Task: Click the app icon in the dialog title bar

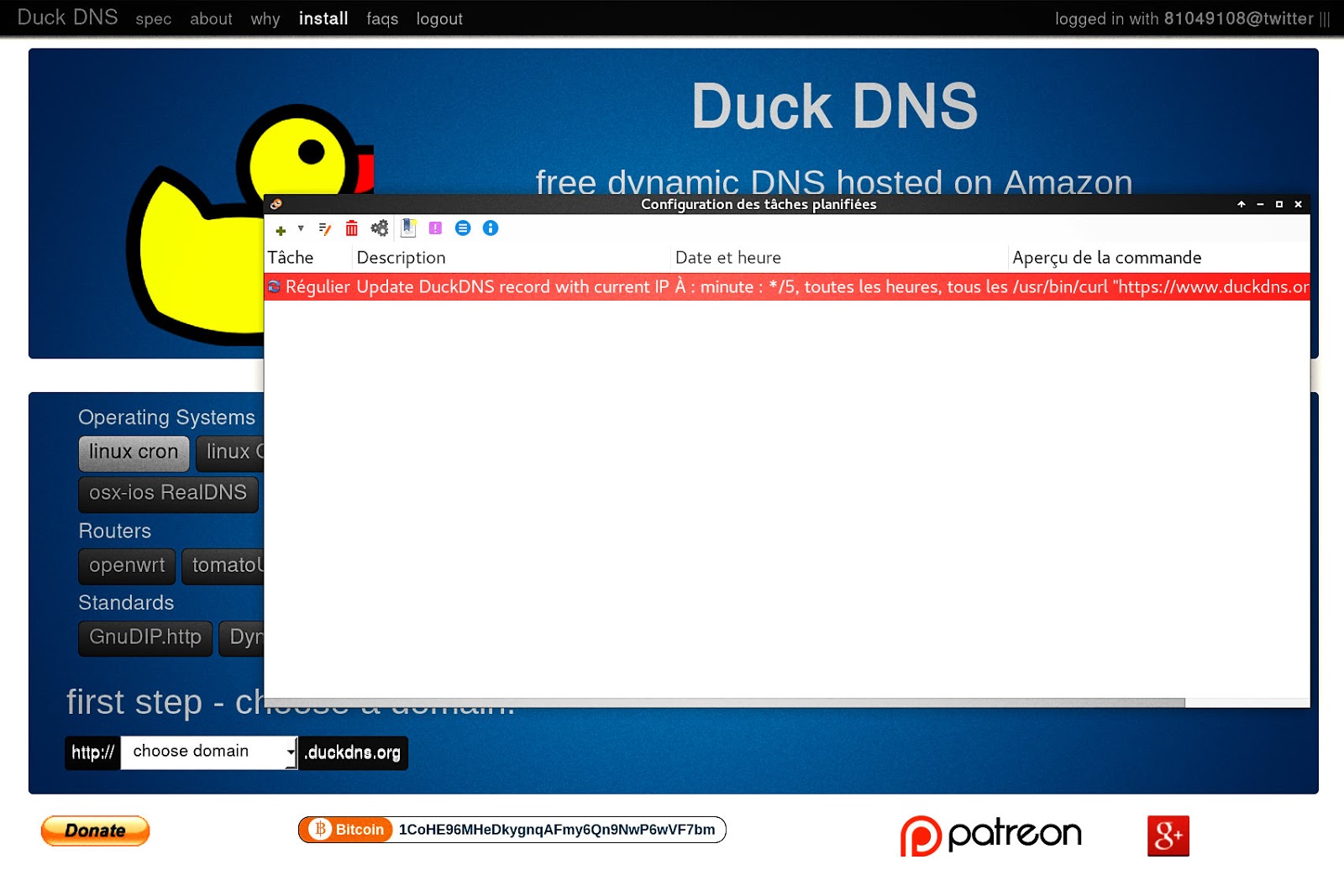Action: point(276,204)
